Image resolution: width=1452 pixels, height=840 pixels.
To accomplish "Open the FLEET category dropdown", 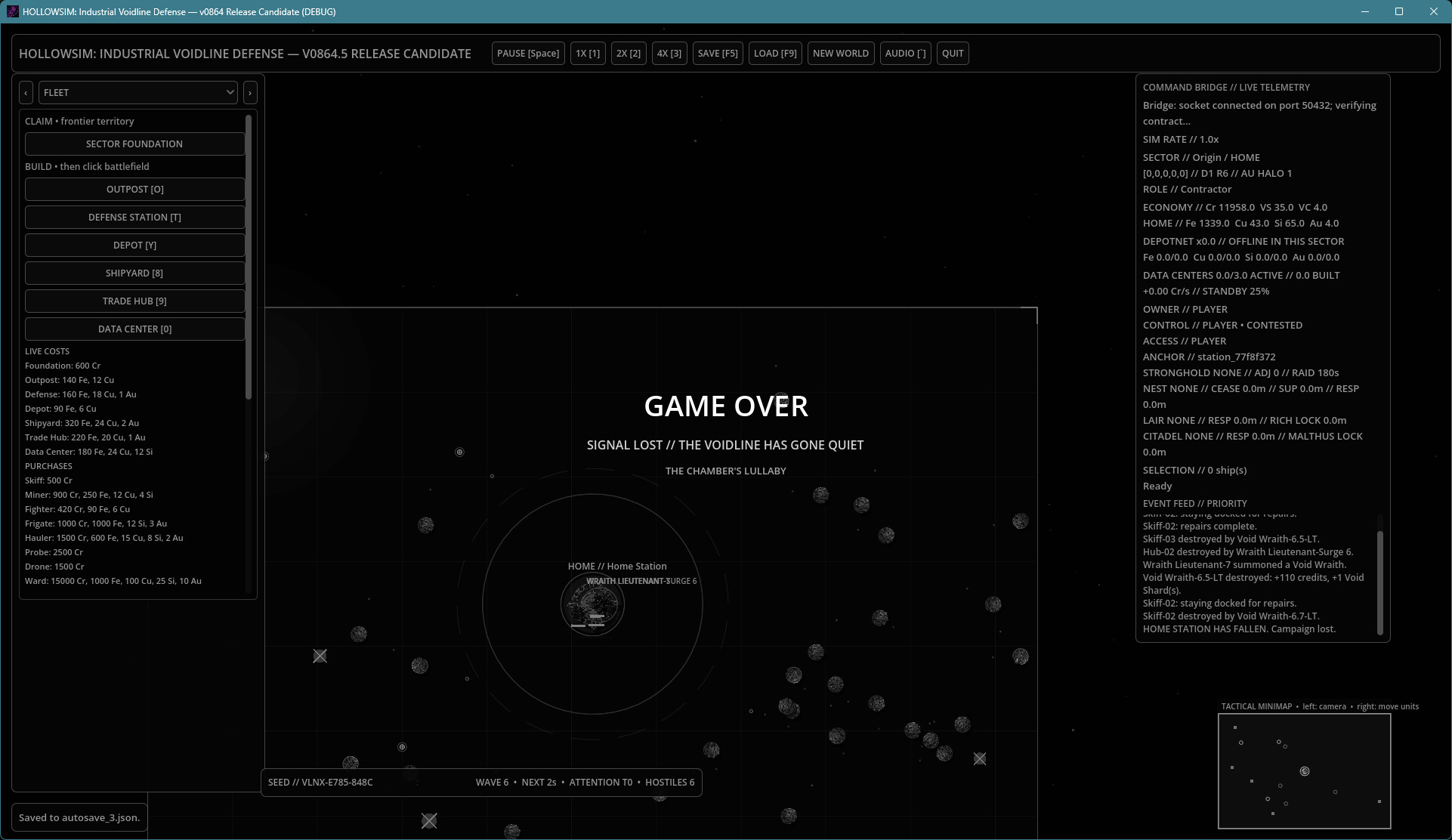I will click(x=138, y=93).
